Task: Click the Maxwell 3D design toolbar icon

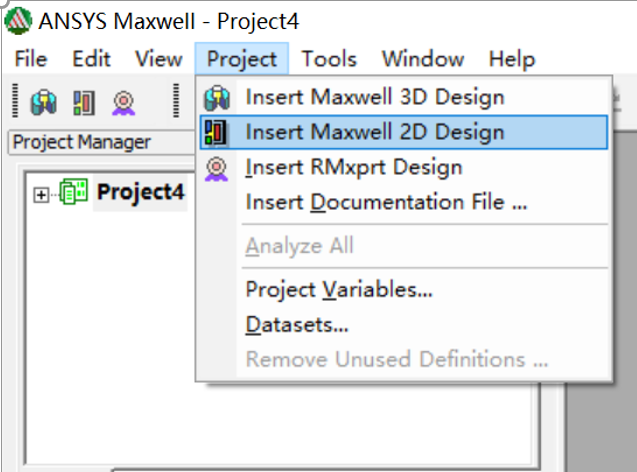Action: click(44, 100)
